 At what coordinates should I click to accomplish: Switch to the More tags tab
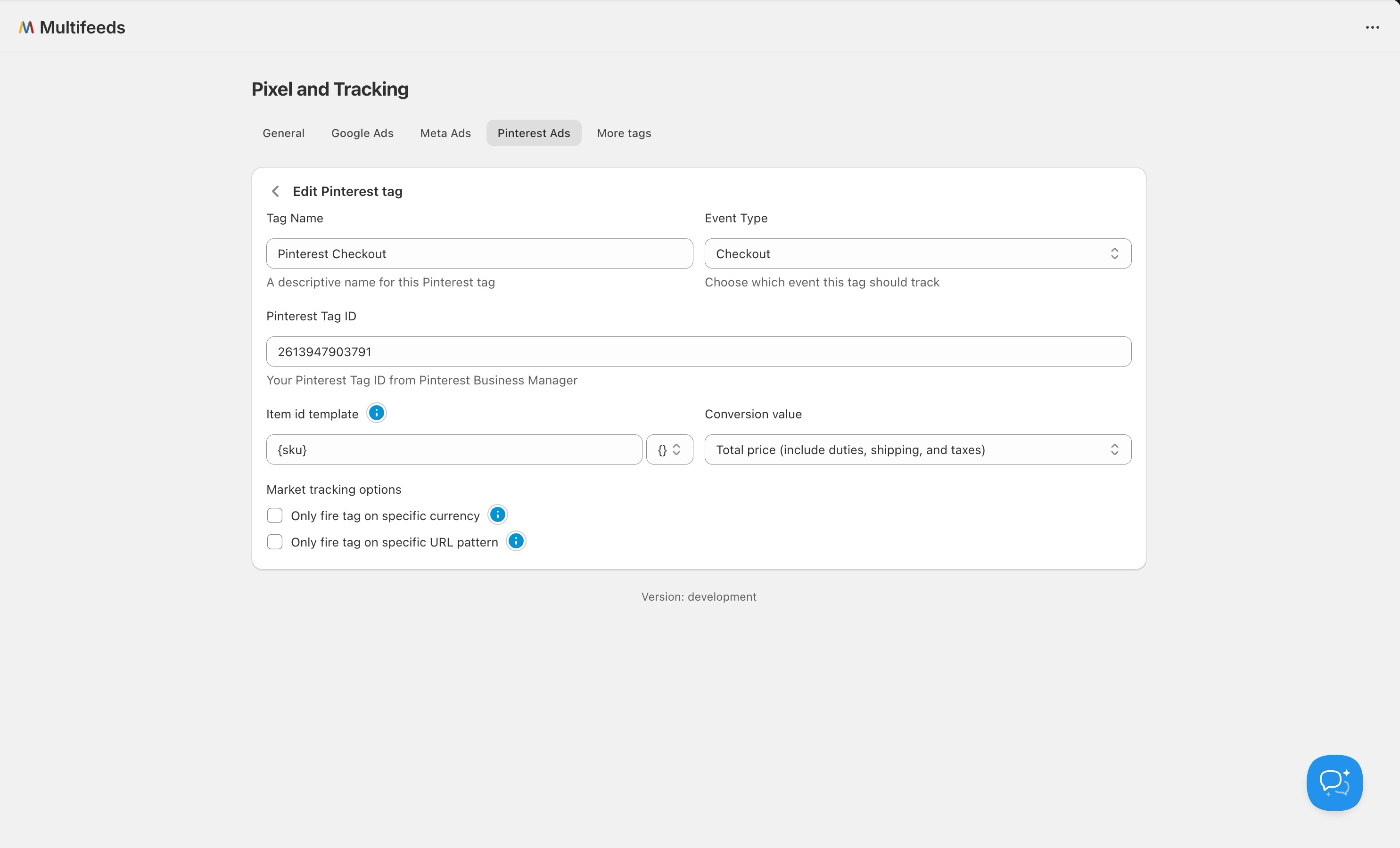pos(624,133)
